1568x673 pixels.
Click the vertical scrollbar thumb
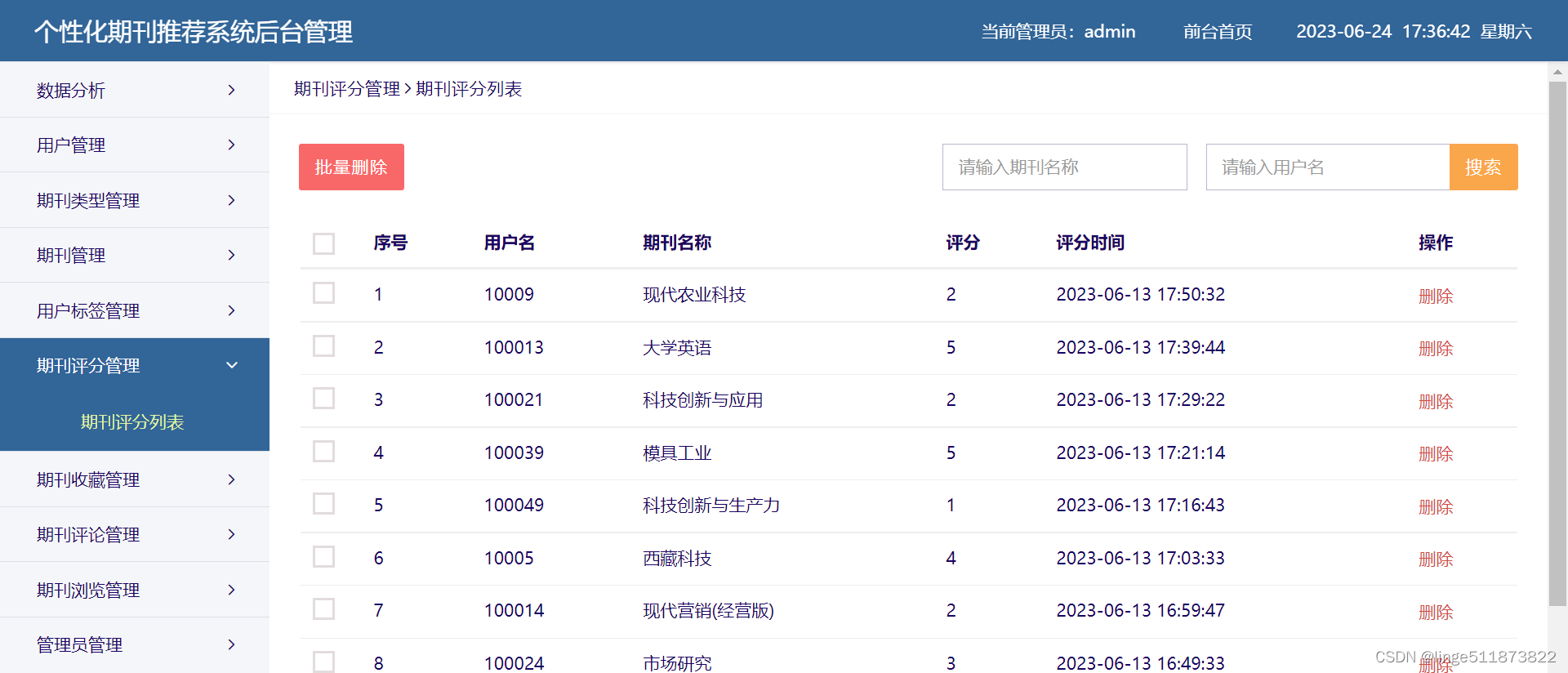pos(1557,343)
